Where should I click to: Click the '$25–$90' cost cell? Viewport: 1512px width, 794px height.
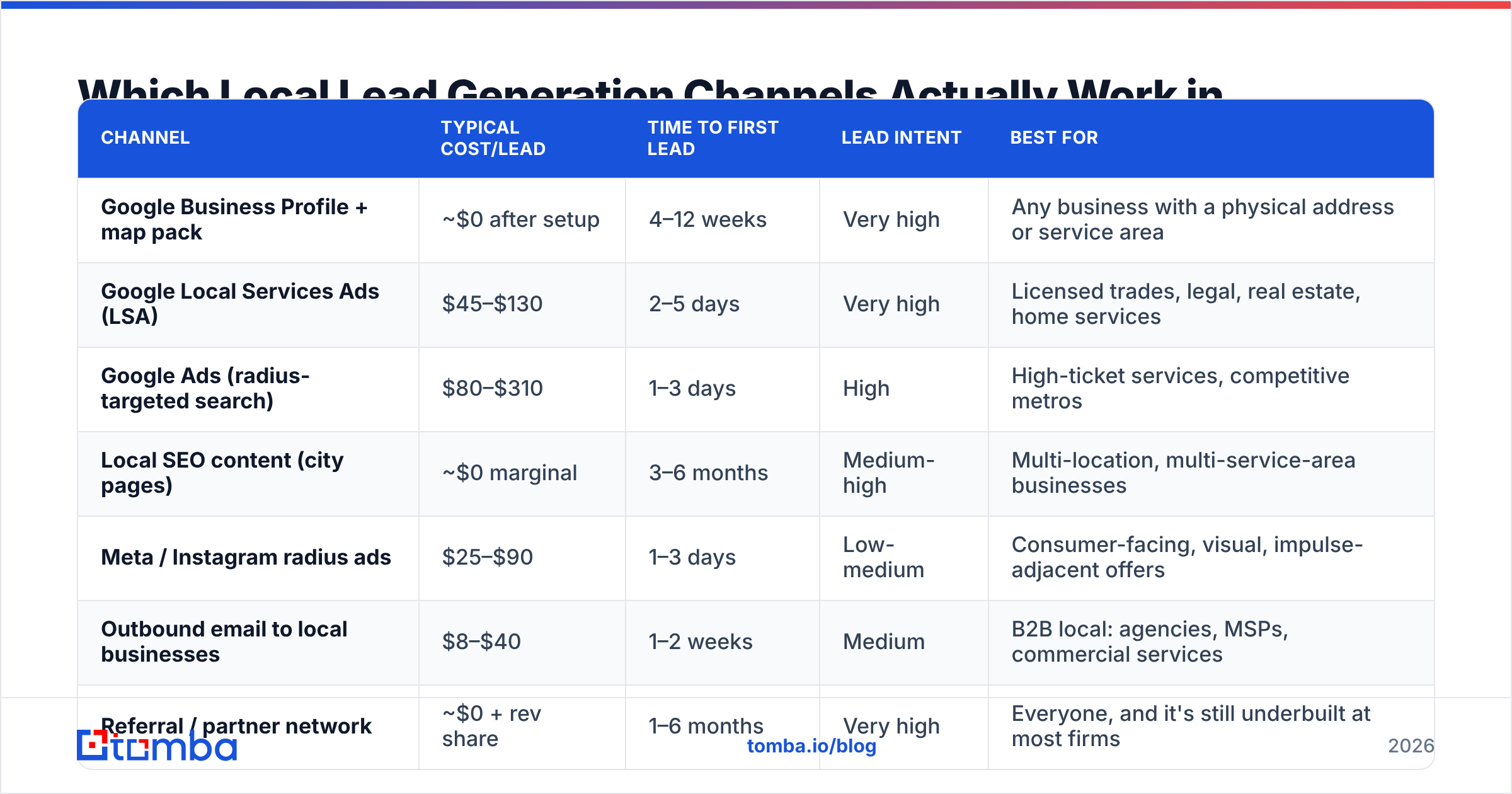pos(487,557)
